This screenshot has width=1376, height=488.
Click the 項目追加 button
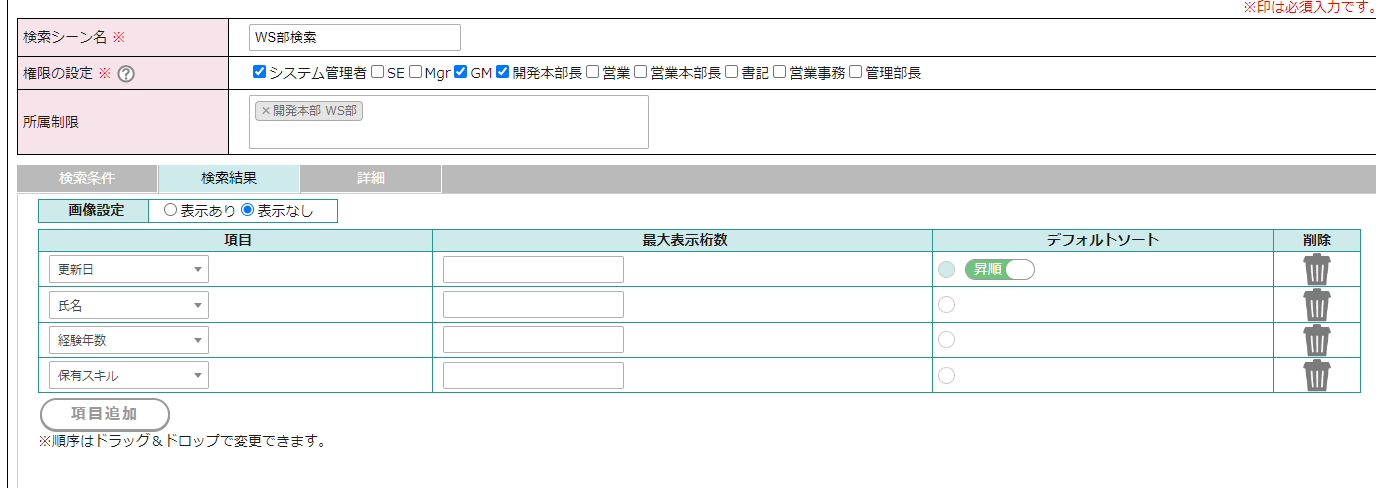pyautogui.click(x=105, y=414)
